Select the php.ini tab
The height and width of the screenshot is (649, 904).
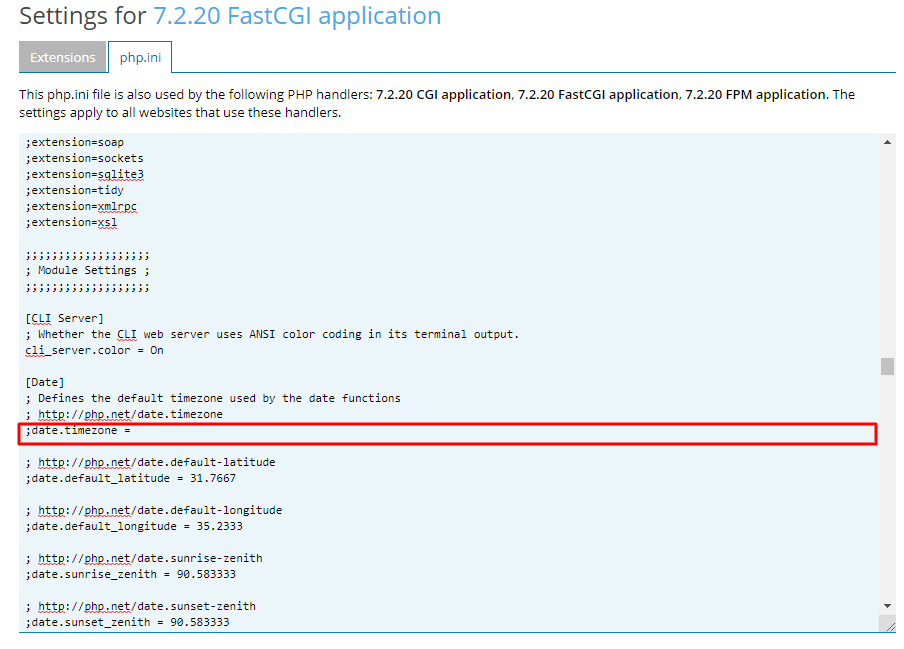click(x=140, y=57)
